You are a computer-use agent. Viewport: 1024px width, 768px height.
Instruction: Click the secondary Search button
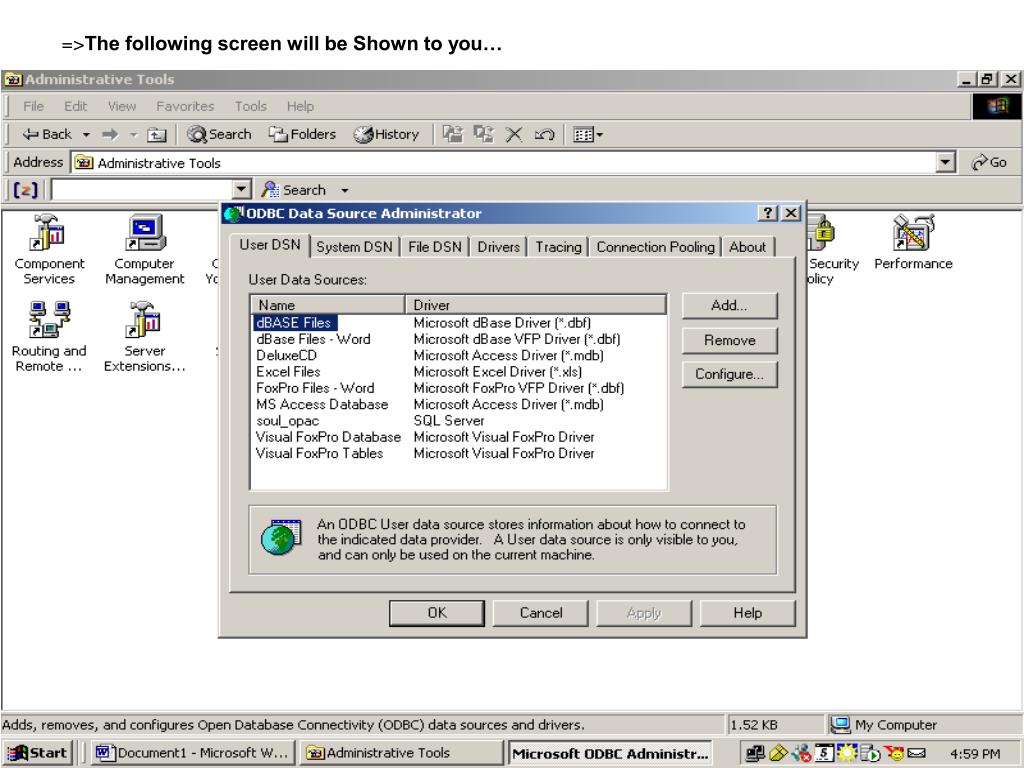[294, 190]
